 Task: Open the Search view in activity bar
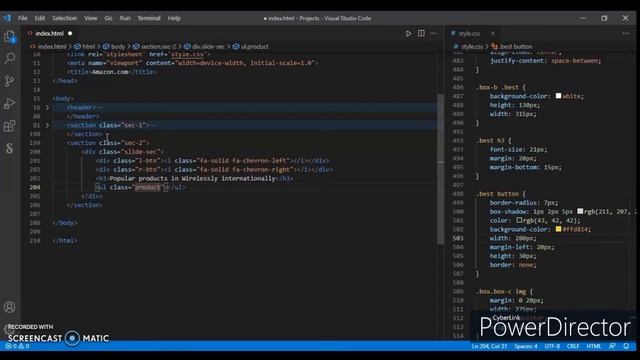point(10,58)
